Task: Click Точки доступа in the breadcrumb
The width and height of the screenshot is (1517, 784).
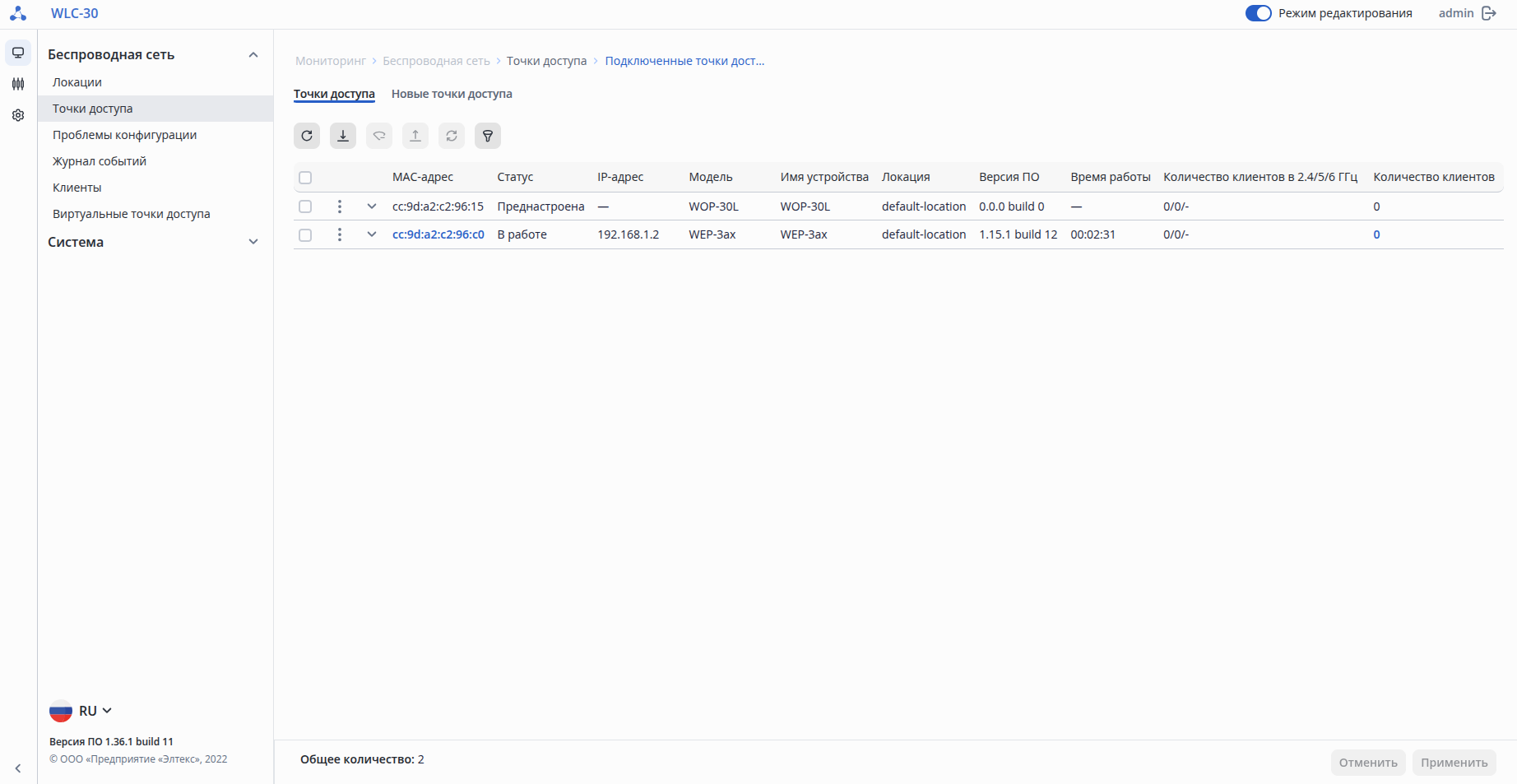Action: (546, 61)
